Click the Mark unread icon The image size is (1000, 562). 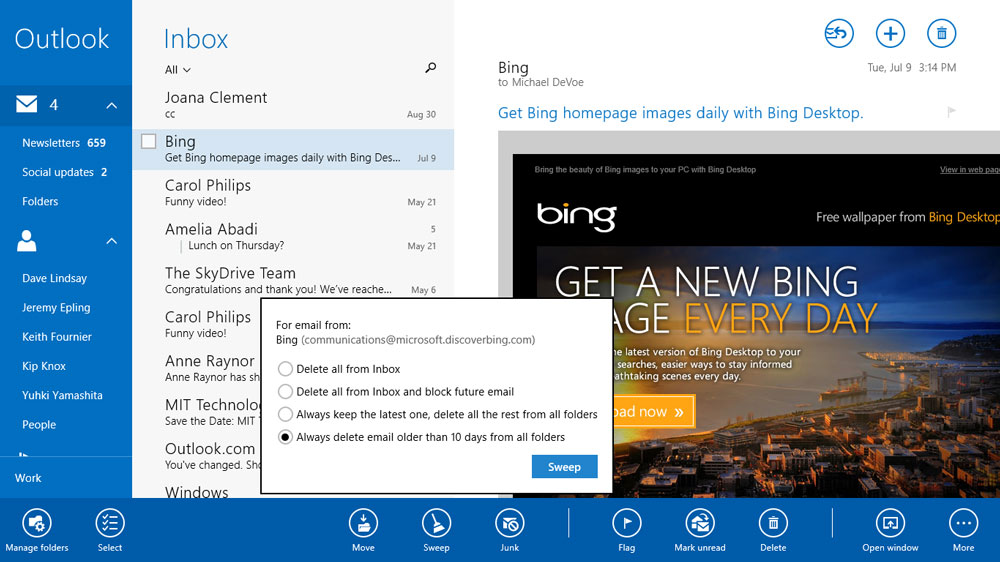(699, 523)
